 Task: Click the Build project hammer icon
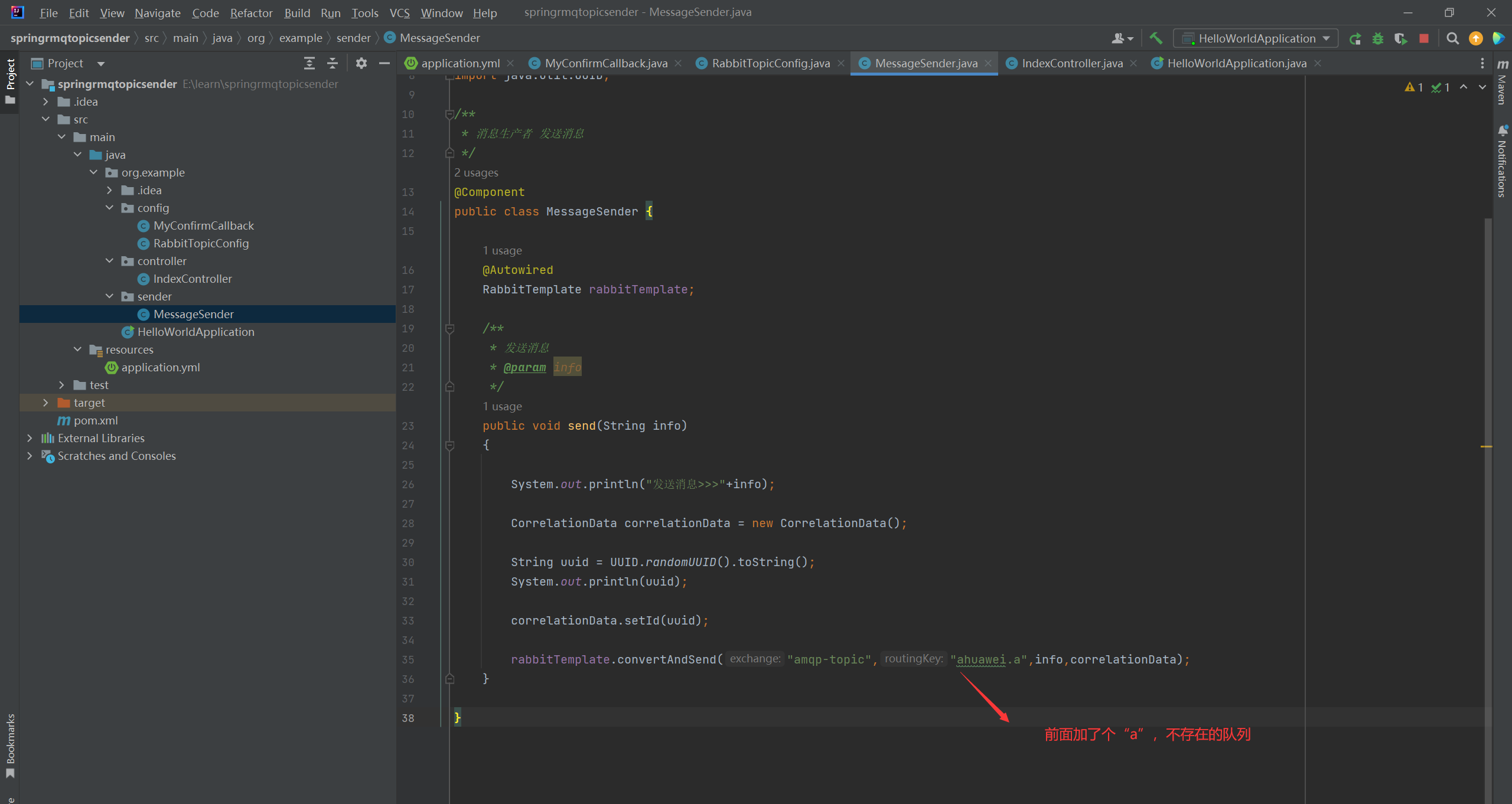coord(1156,38)
